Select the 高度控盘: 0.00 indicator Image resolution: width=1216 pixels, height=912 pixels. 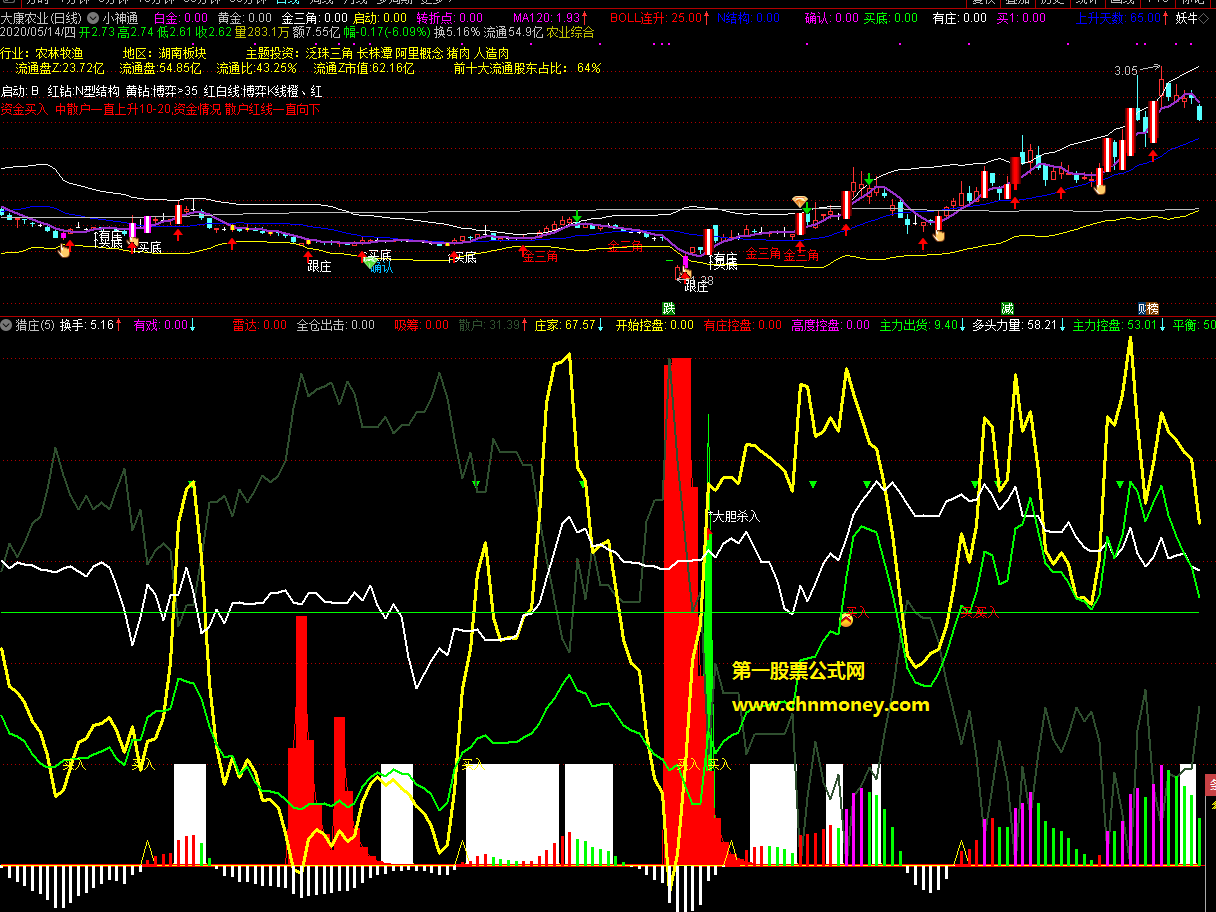(x=830, y=325)
